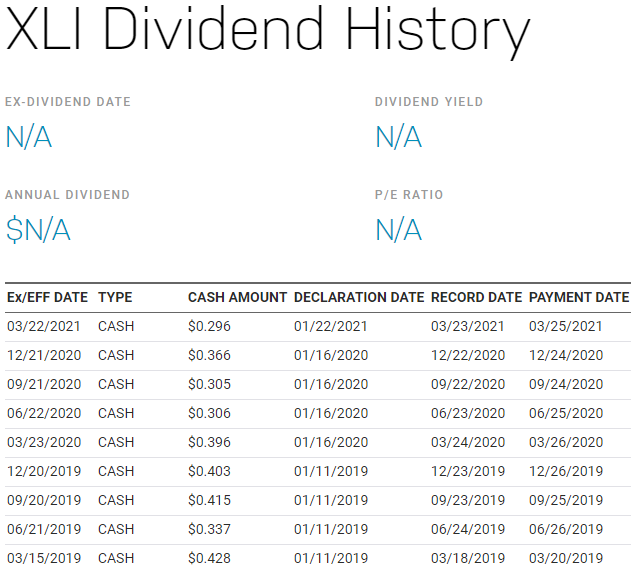Click the RECORD DATE column header
631x572 pixels.
tap(476, 297)
